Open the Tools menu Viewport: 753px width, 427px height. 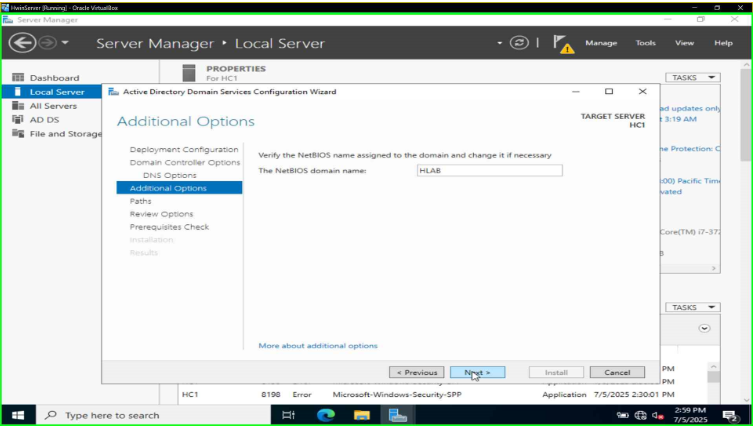[x=645, y=43]
